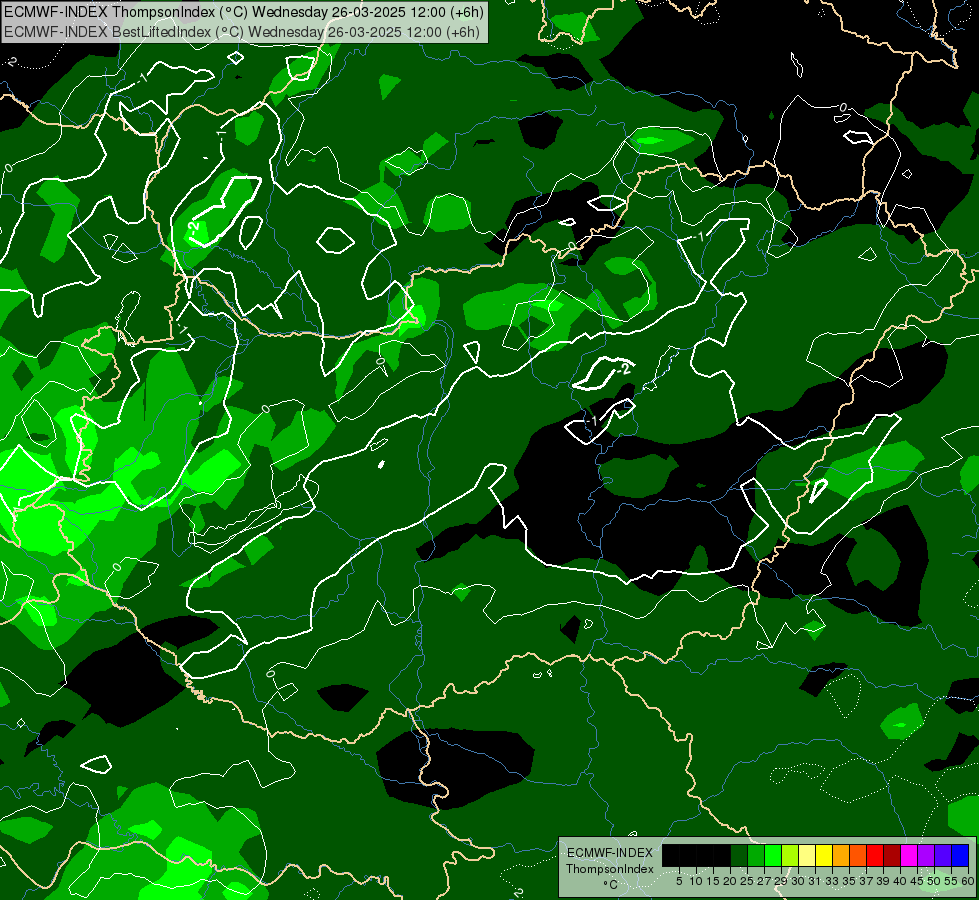Click the ThompsonIndex label in the legend
Viewport: 979px width, 900px height.
pyautogui.click(x=610, y=869)
